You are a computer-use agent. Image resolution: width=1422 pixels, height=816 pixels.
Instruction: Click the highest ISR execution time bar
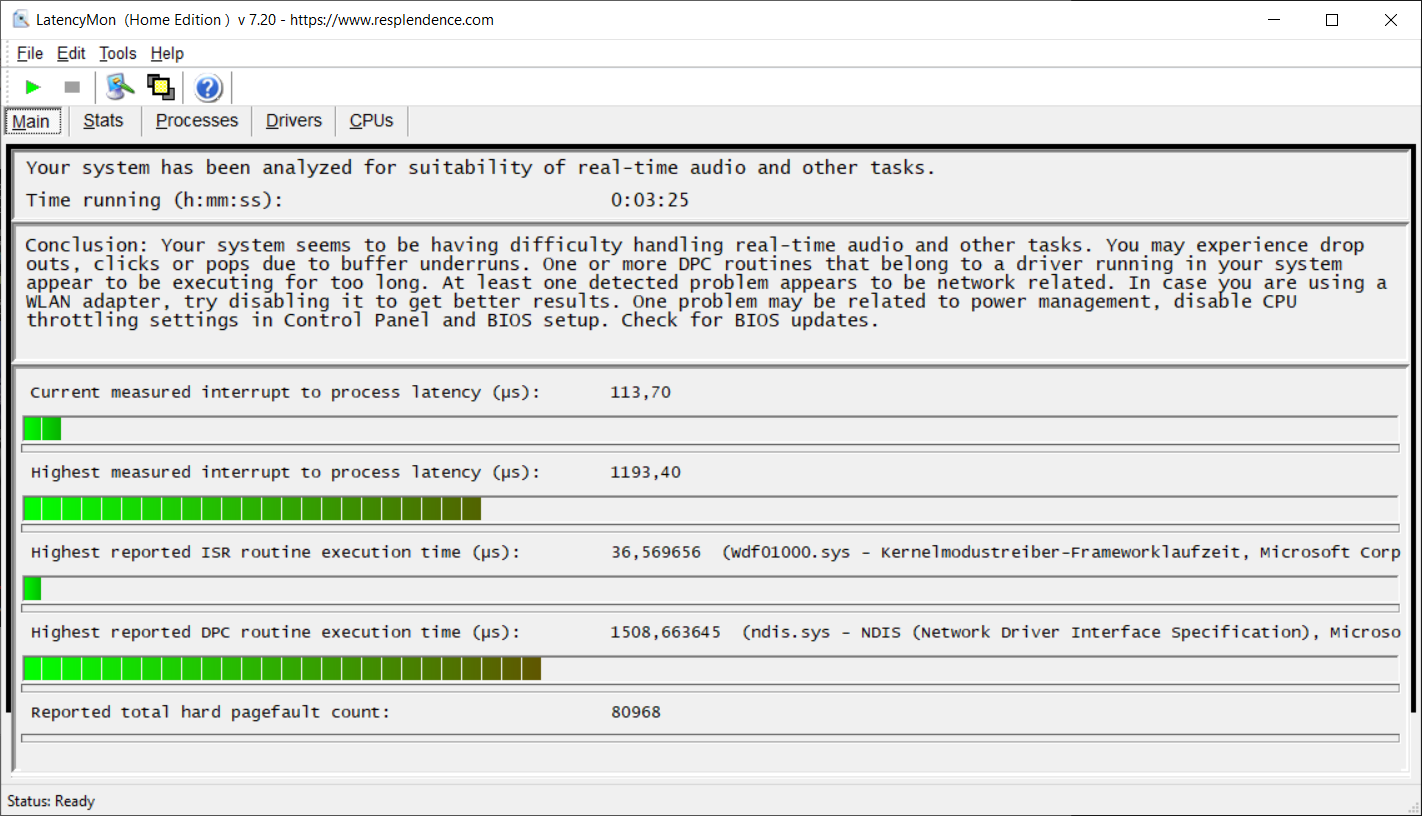pos(32,589)
